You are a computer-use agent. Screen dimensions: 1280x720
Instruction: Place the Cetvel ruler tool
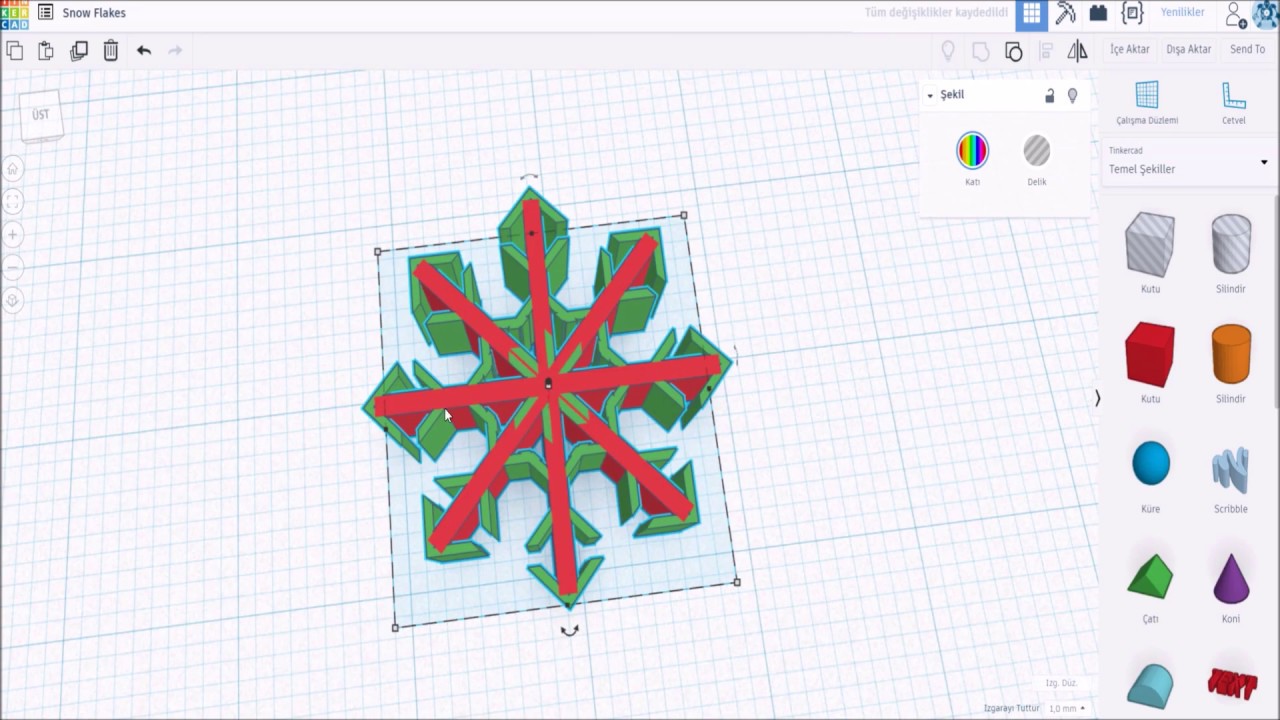click(1234, 103)
